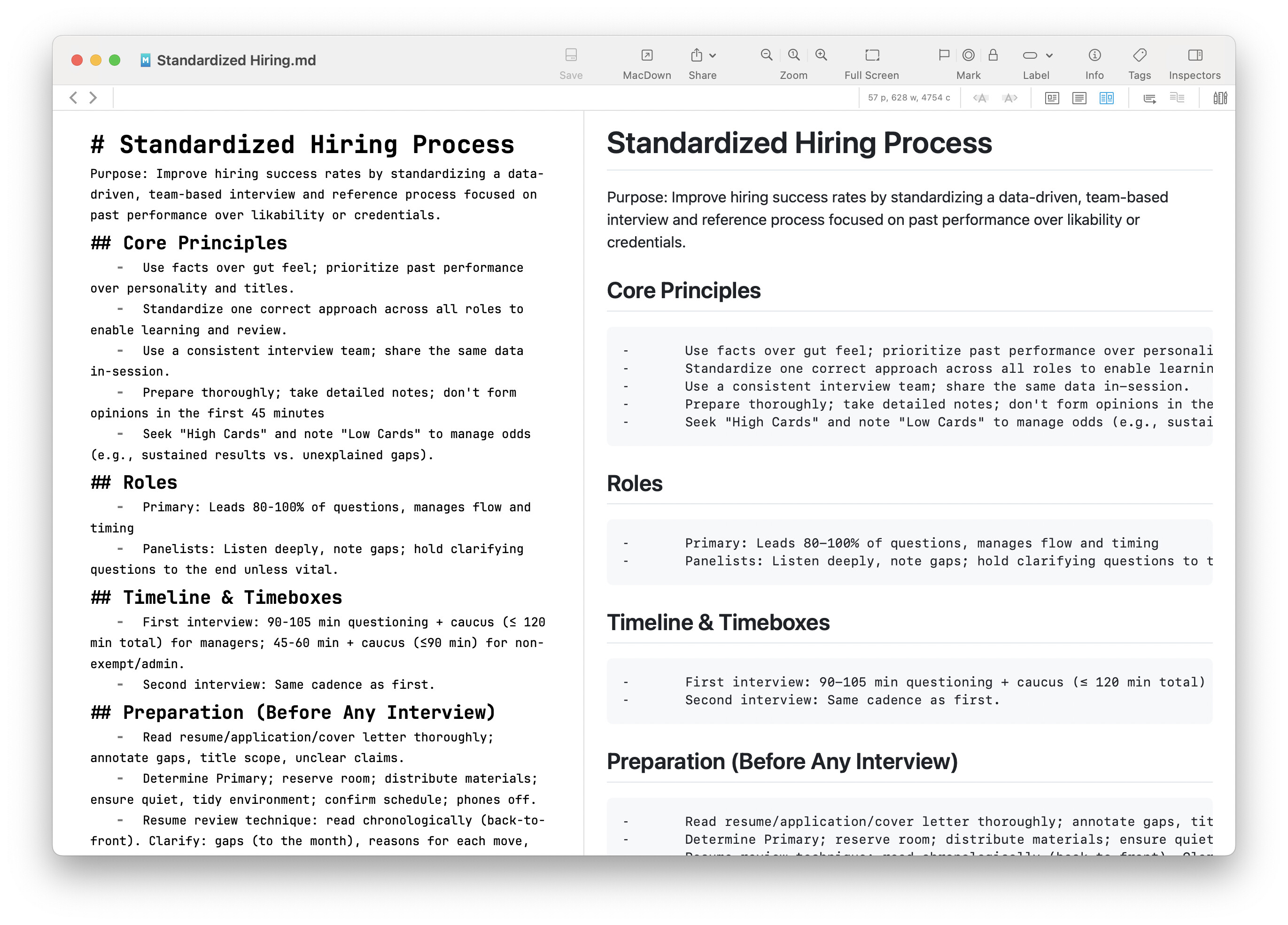Viewport: 1288px width, 925px height.
Task: Reset zoom to actual size
Action: pyautogui.click(x=793, y=55)
